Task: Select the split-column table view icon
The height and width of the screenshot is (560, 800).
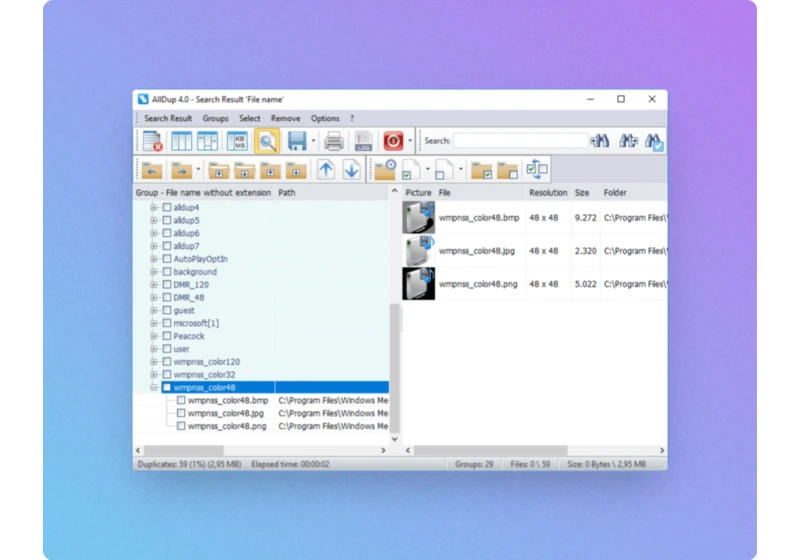Action: [x=208, y=141]
